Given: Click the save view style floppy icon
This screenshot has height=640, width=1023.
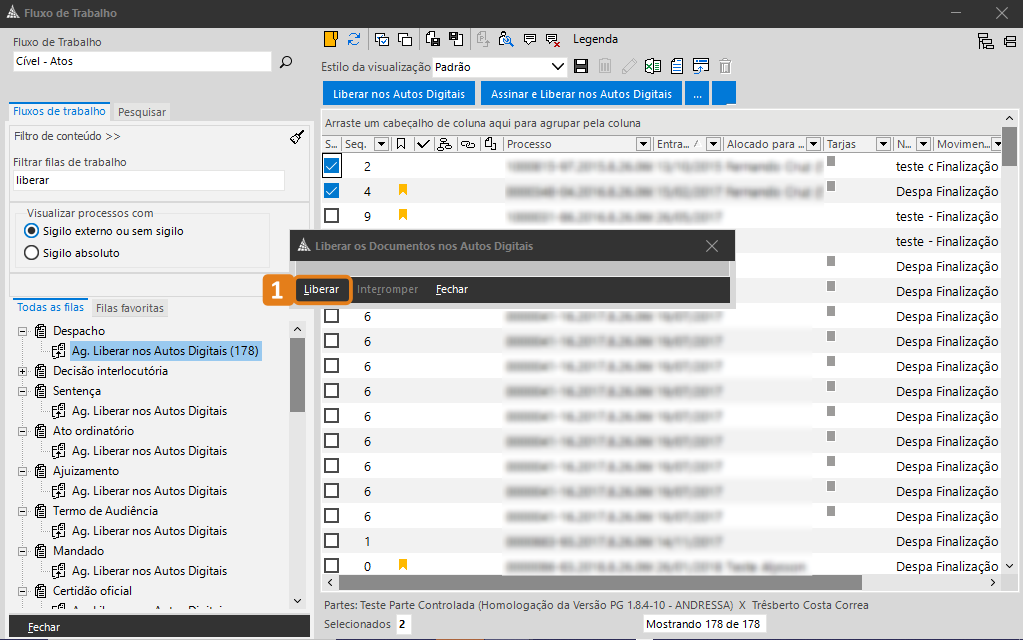Looking at the screenshot, I should pos(581,67).
